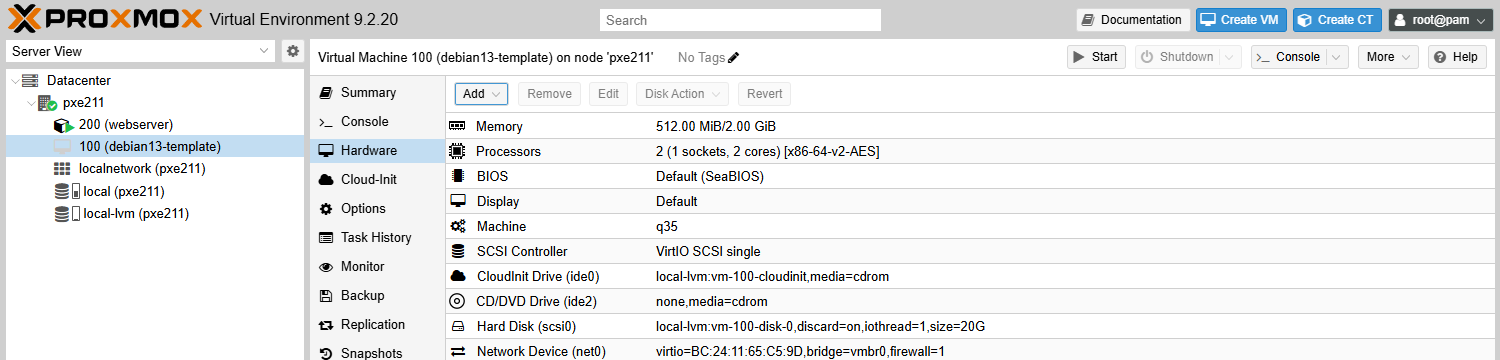
Task: Open the Summary tab
Action: [x=377, y=92]
